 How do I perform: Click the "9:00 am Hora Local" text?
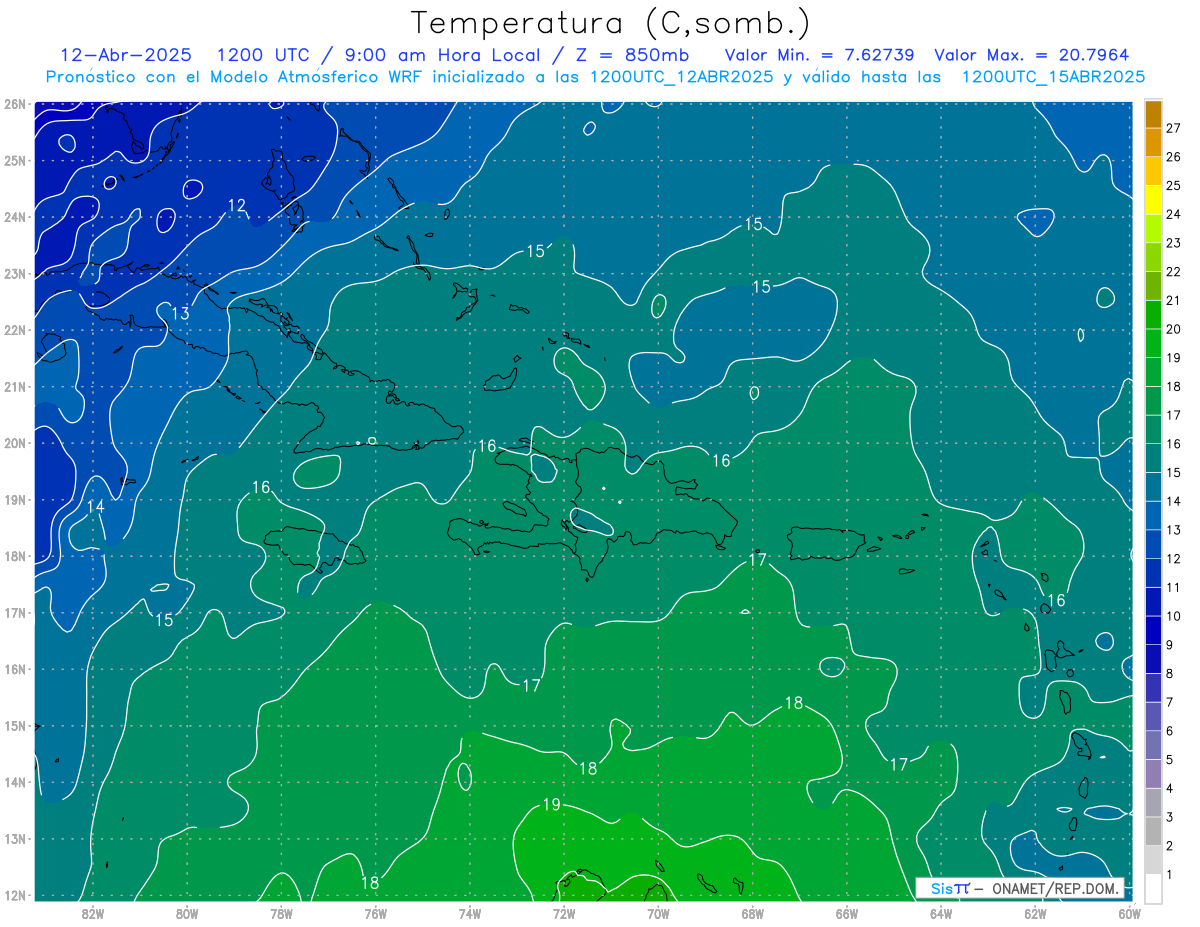pyautogui.click(x=440, y=56)
